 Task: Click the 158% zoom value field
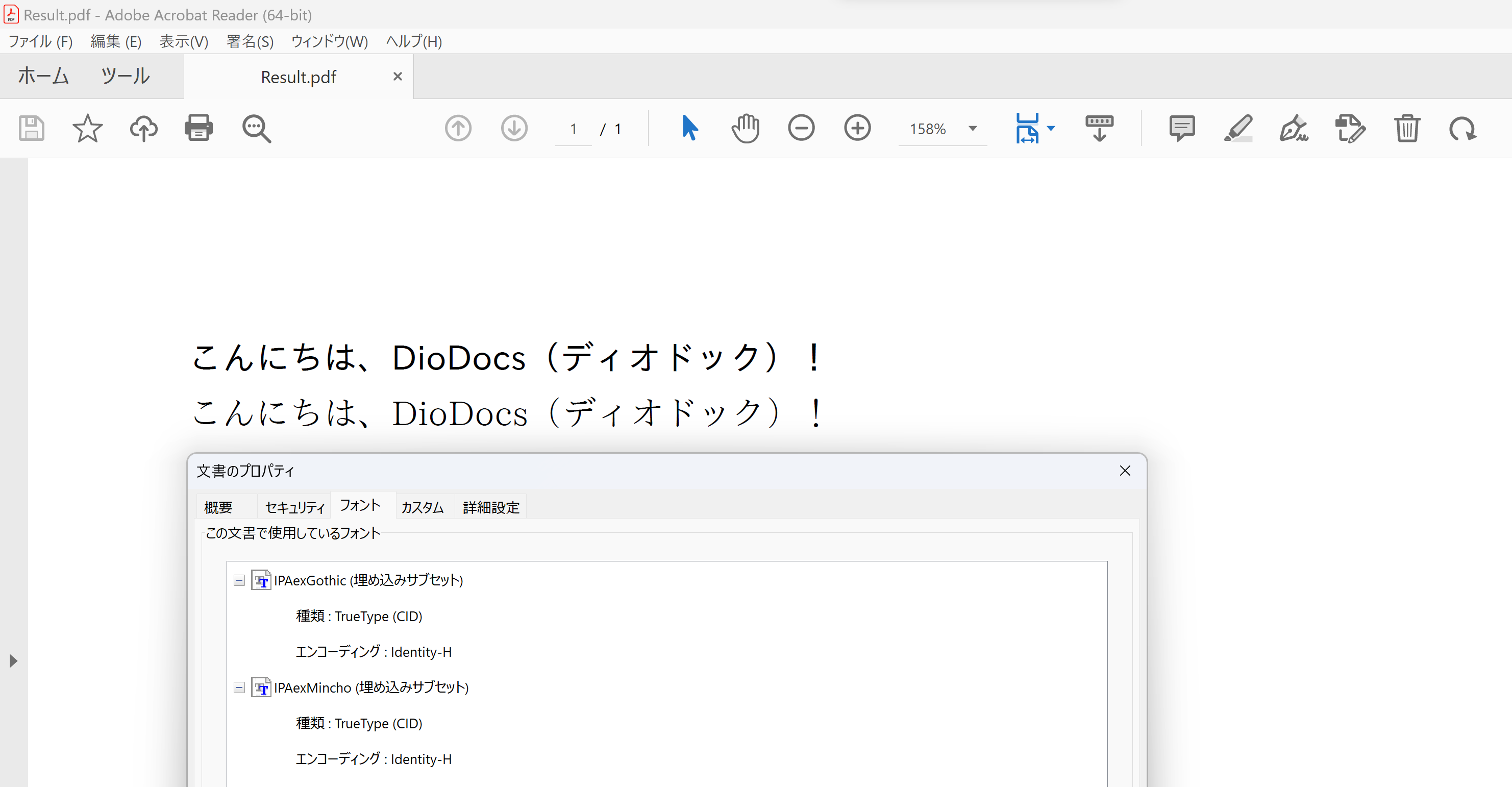928,129
